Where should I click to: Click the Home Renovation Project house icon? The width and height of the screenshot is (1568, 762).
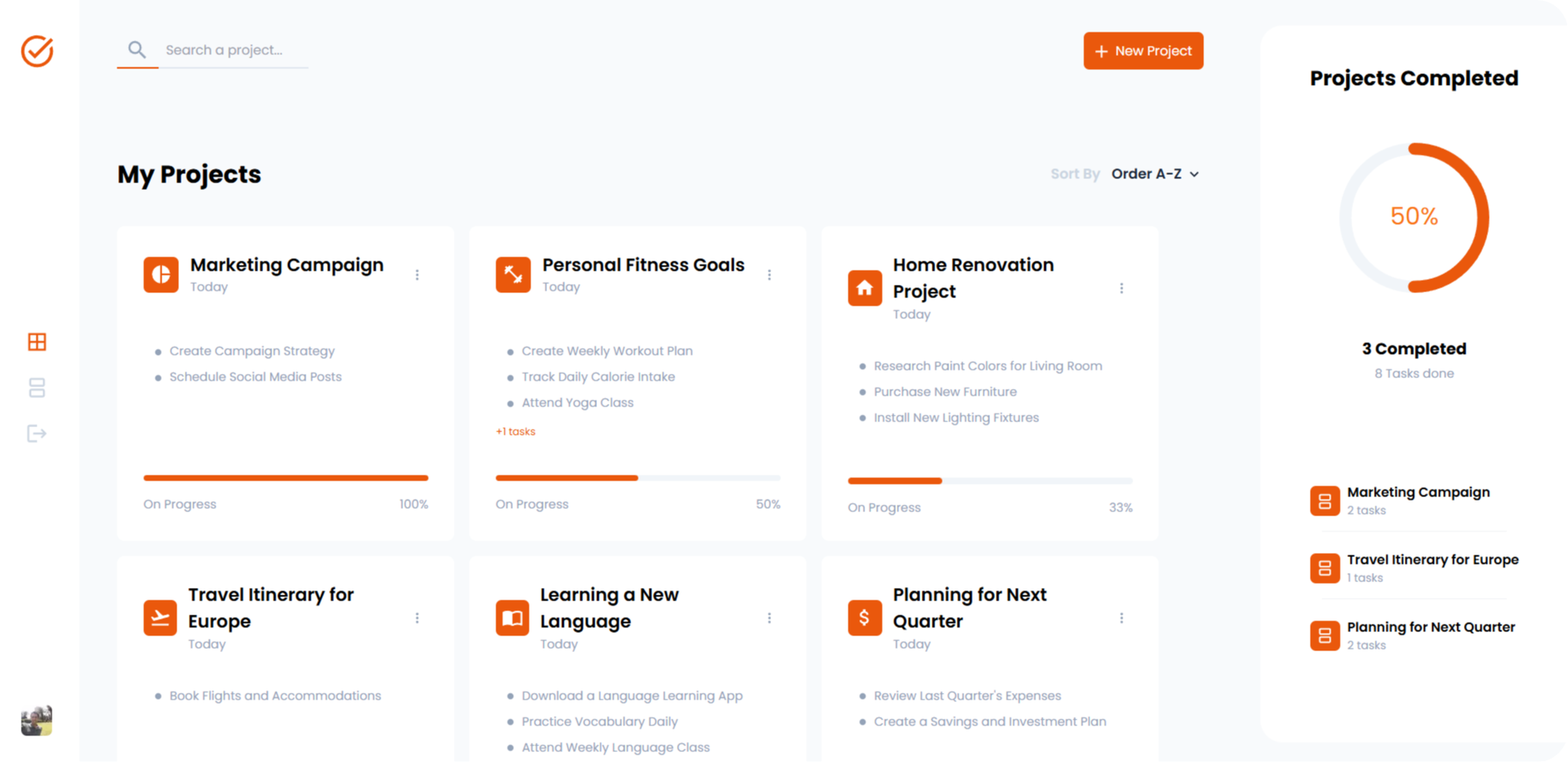point(864,287)
